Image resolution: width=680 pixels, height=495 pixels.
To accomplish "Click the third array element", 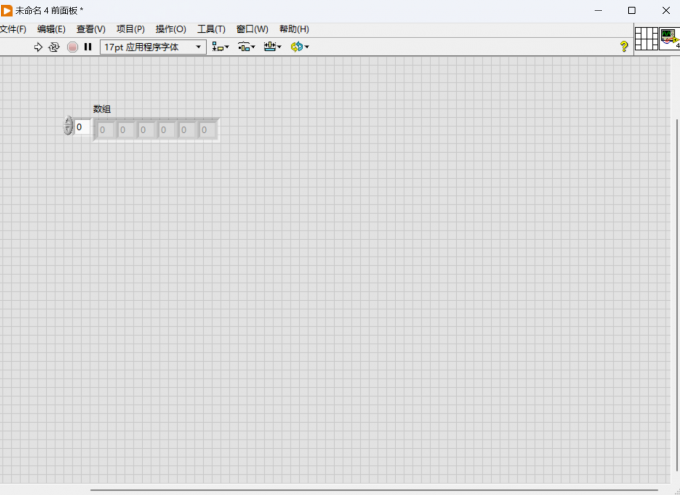I will click(x=146, y=130).
